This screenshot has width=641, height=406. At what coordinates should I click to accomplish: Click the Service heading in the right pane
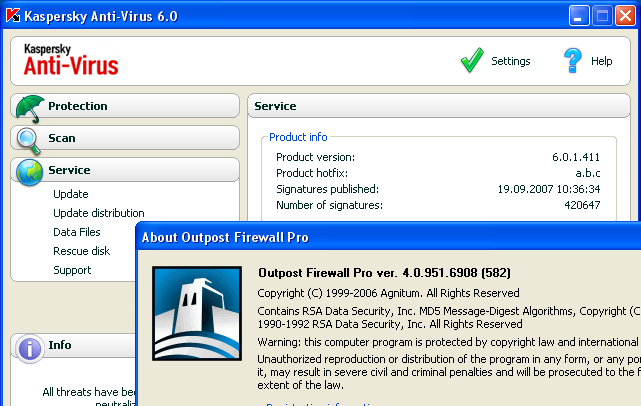275,106
